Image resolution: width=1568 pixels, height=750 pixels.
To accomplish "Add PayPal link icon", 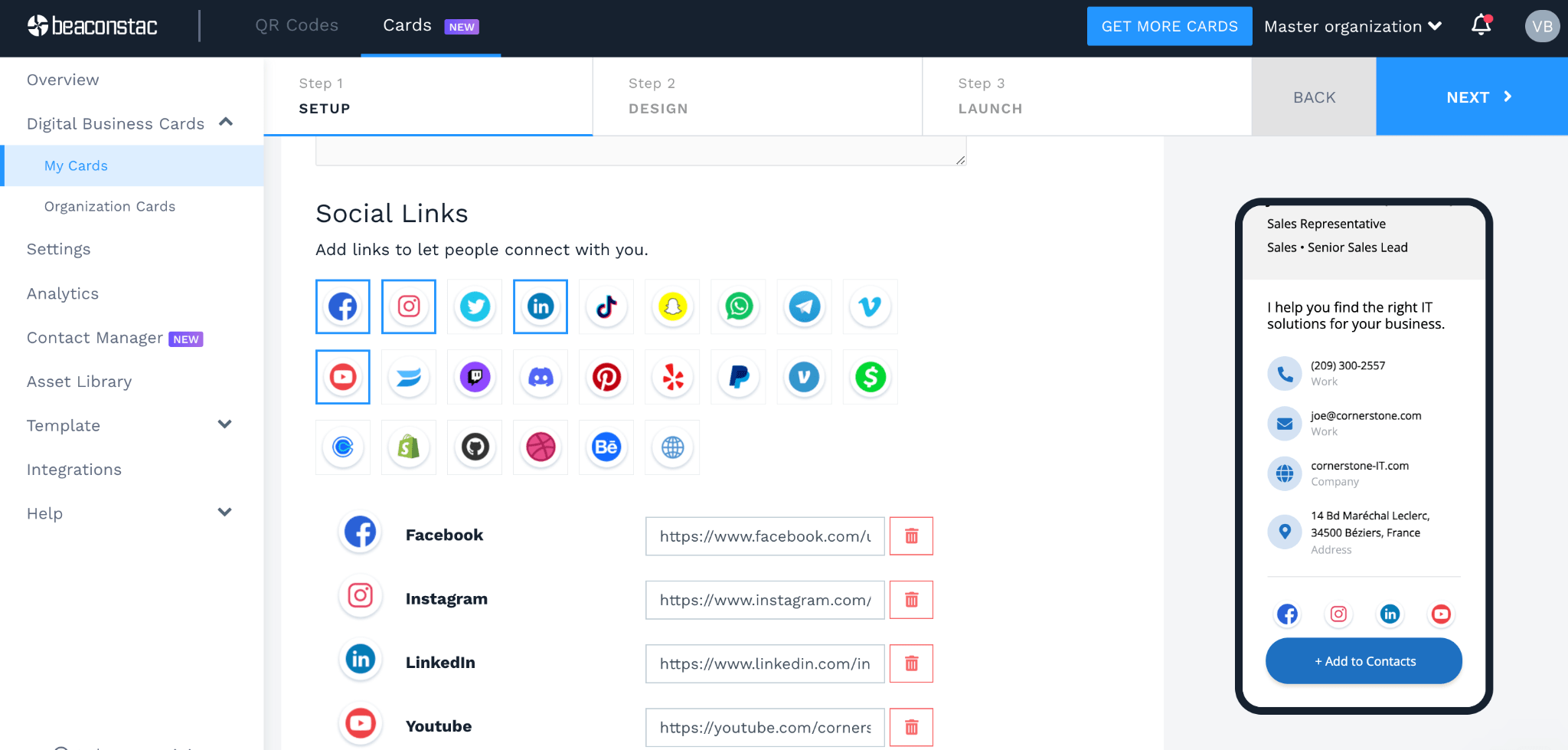I will click(x=738, y=378).
